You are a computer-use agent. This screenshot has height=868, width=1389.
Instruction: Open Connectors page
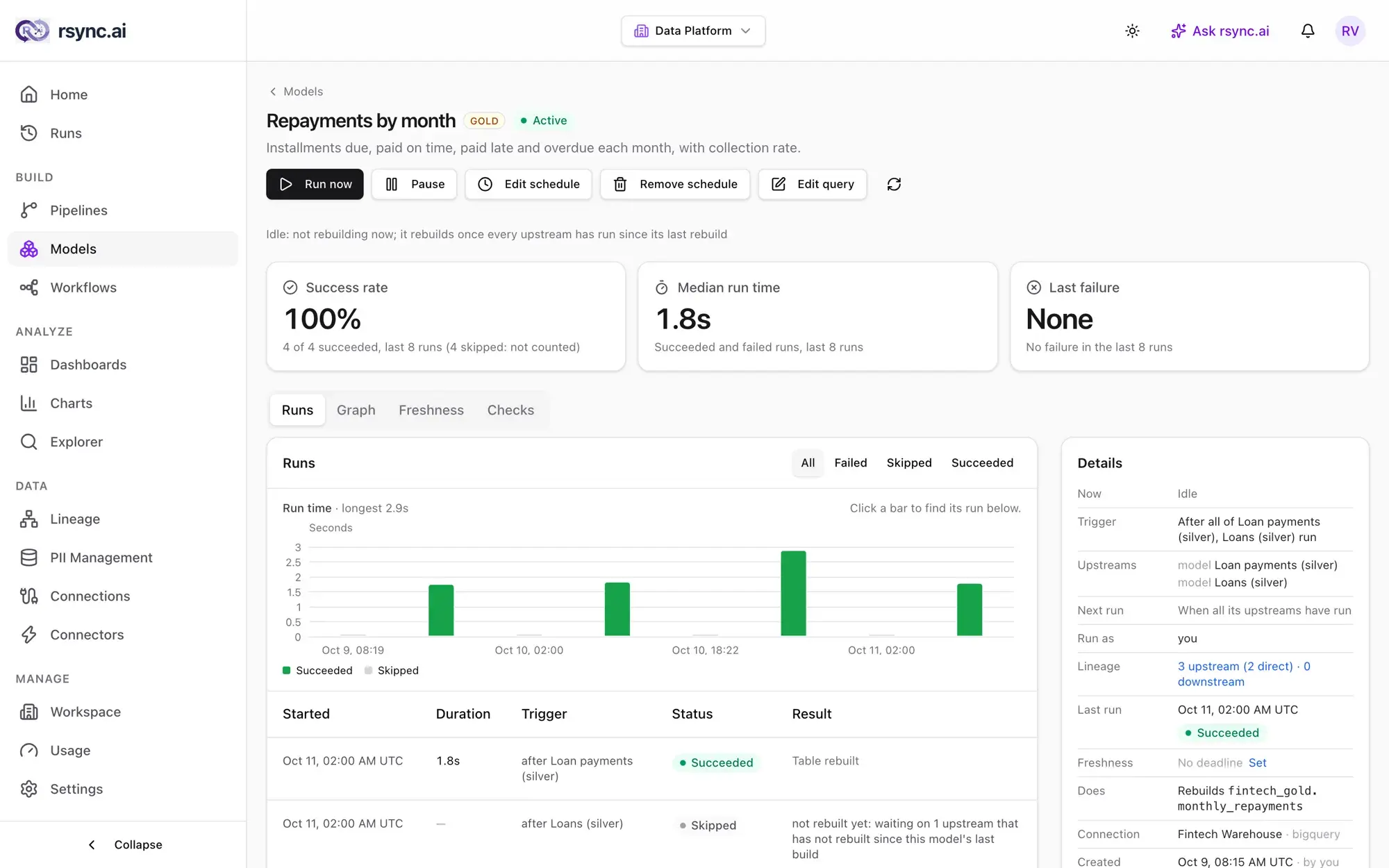(x=123, y=635)
